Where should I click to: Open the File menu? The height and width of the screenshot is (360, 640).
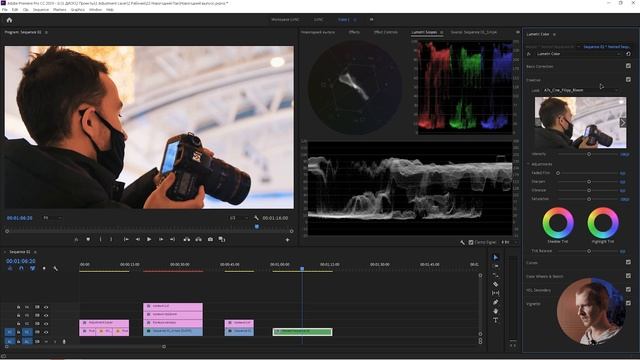point(4,9)
